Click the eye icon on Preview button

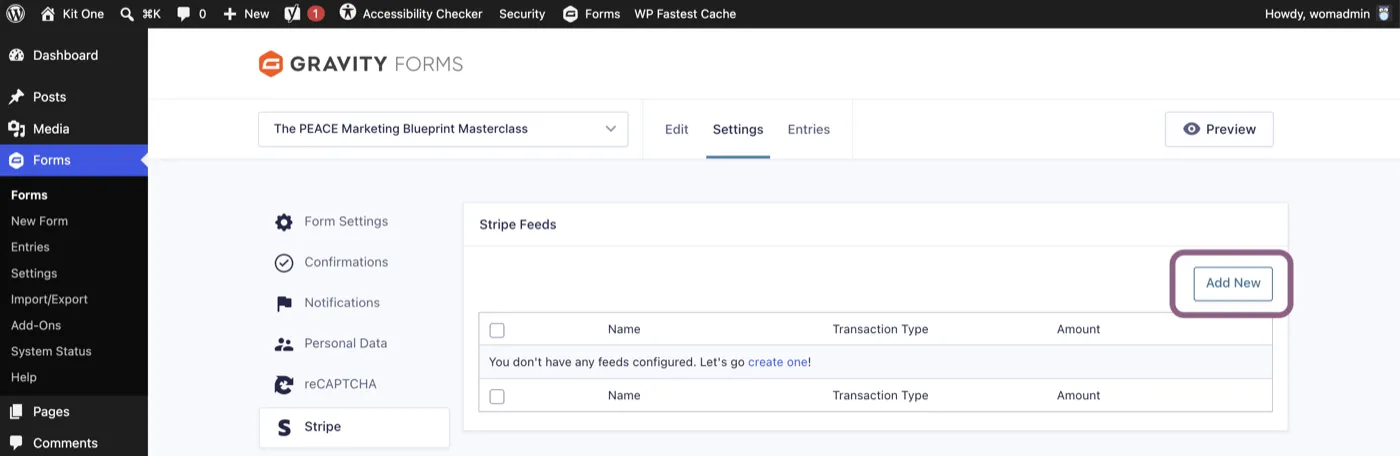pyautogui.click(x=1191, y=129)
